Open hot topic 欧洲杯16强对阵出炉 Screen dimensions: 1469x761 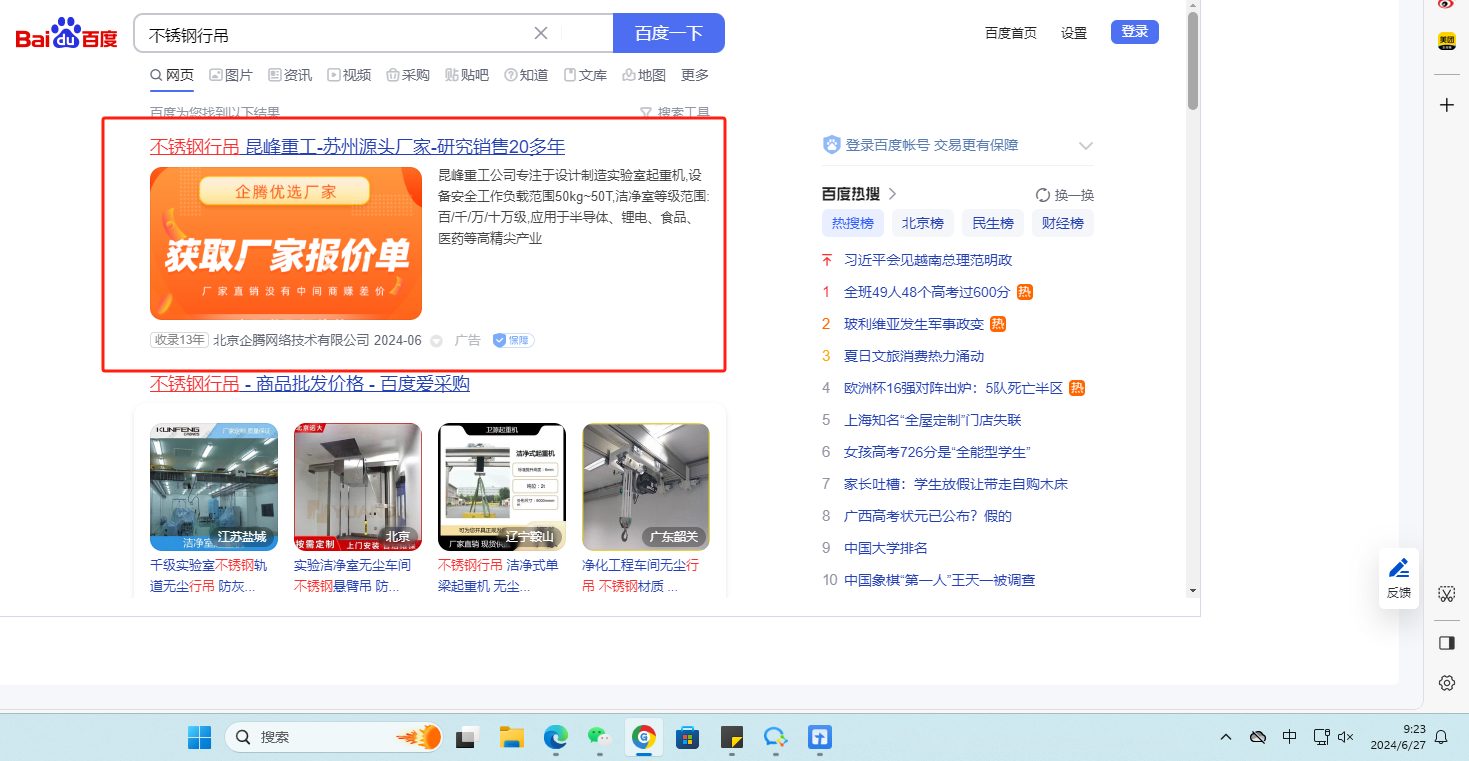pos(954,388)
